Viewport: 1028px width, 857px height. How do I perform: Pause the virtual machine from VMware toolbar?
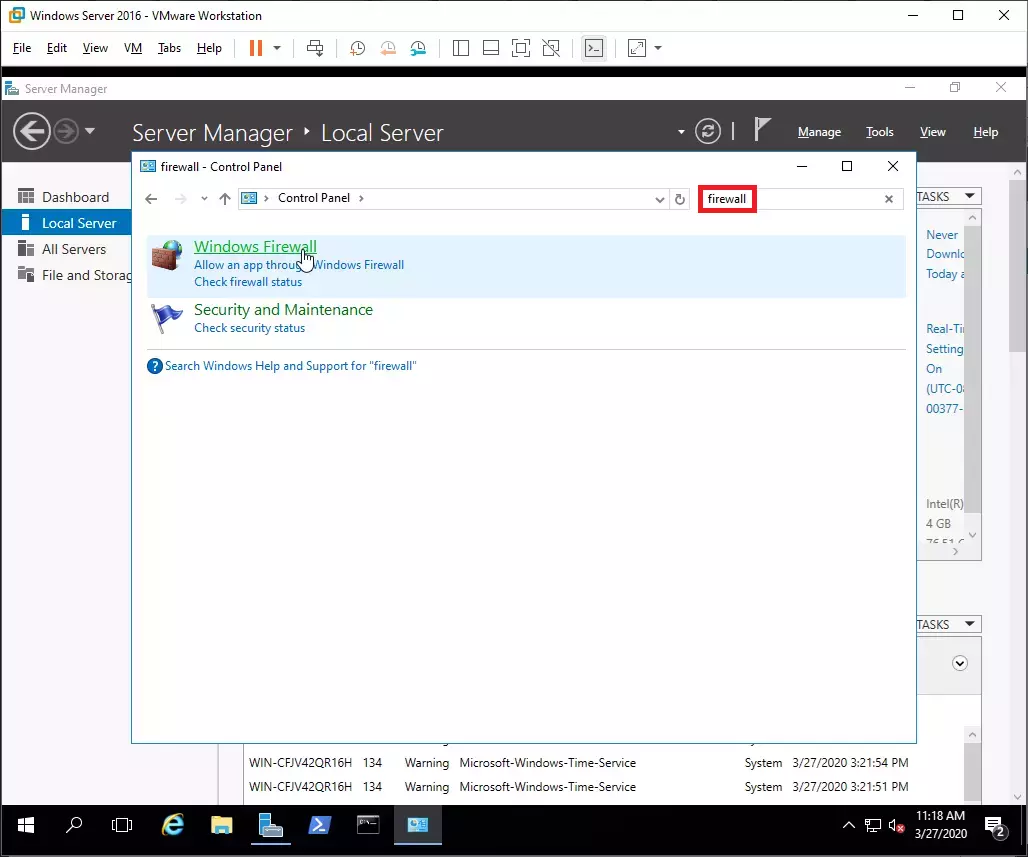(x=256, y=48)
